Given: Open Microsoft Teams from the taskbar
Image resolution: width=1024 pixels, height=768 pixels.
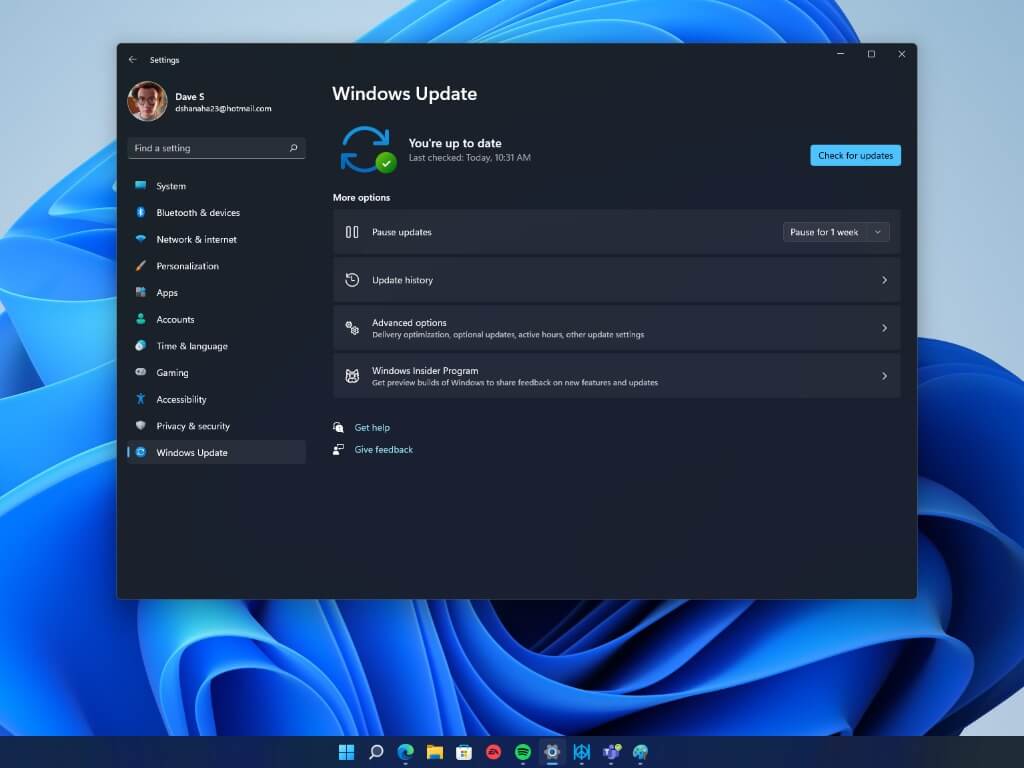Looking at the screenshot, I should click(611, 752).
